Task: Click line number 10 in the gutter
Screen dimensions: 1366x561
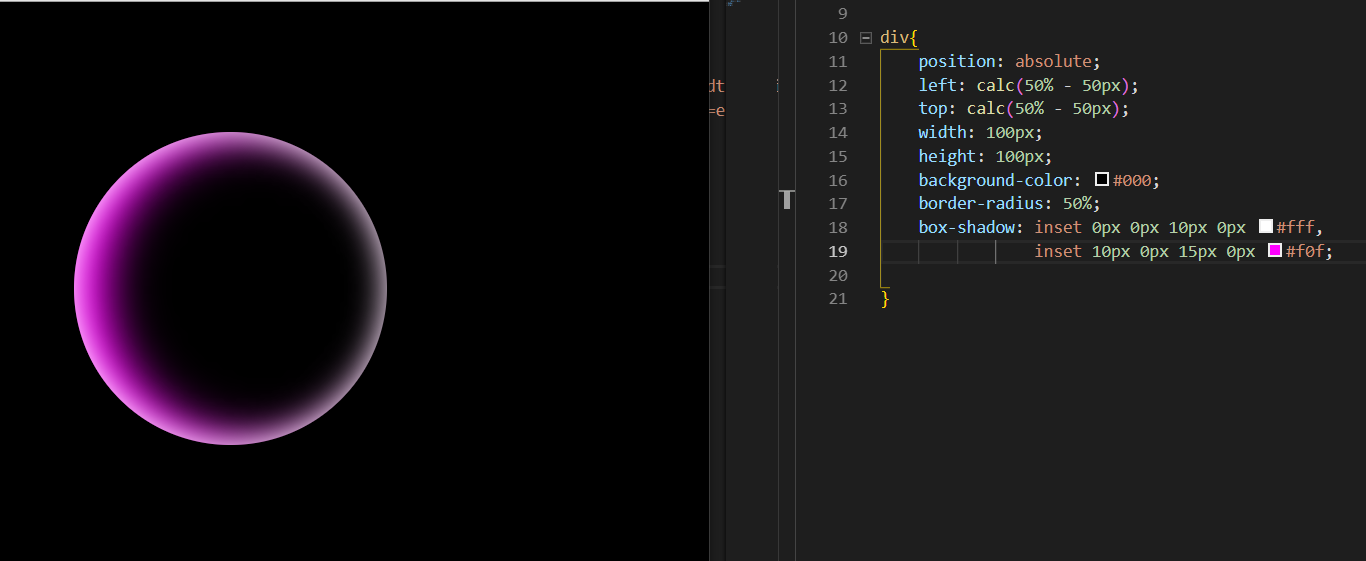Action: pos(838,38)
